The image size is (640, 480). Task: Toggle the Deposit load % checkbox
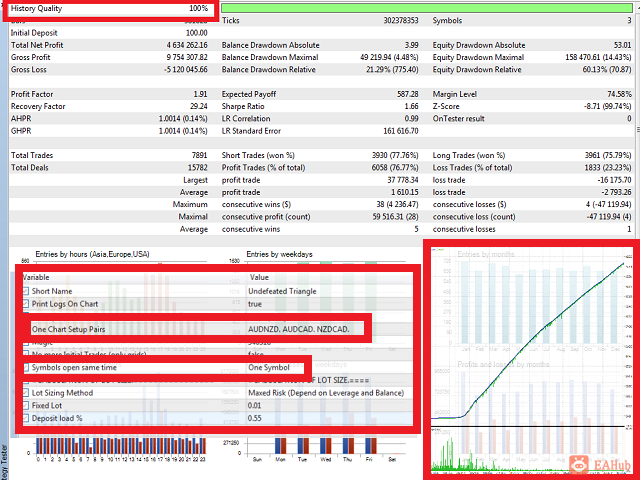(26, 418)
